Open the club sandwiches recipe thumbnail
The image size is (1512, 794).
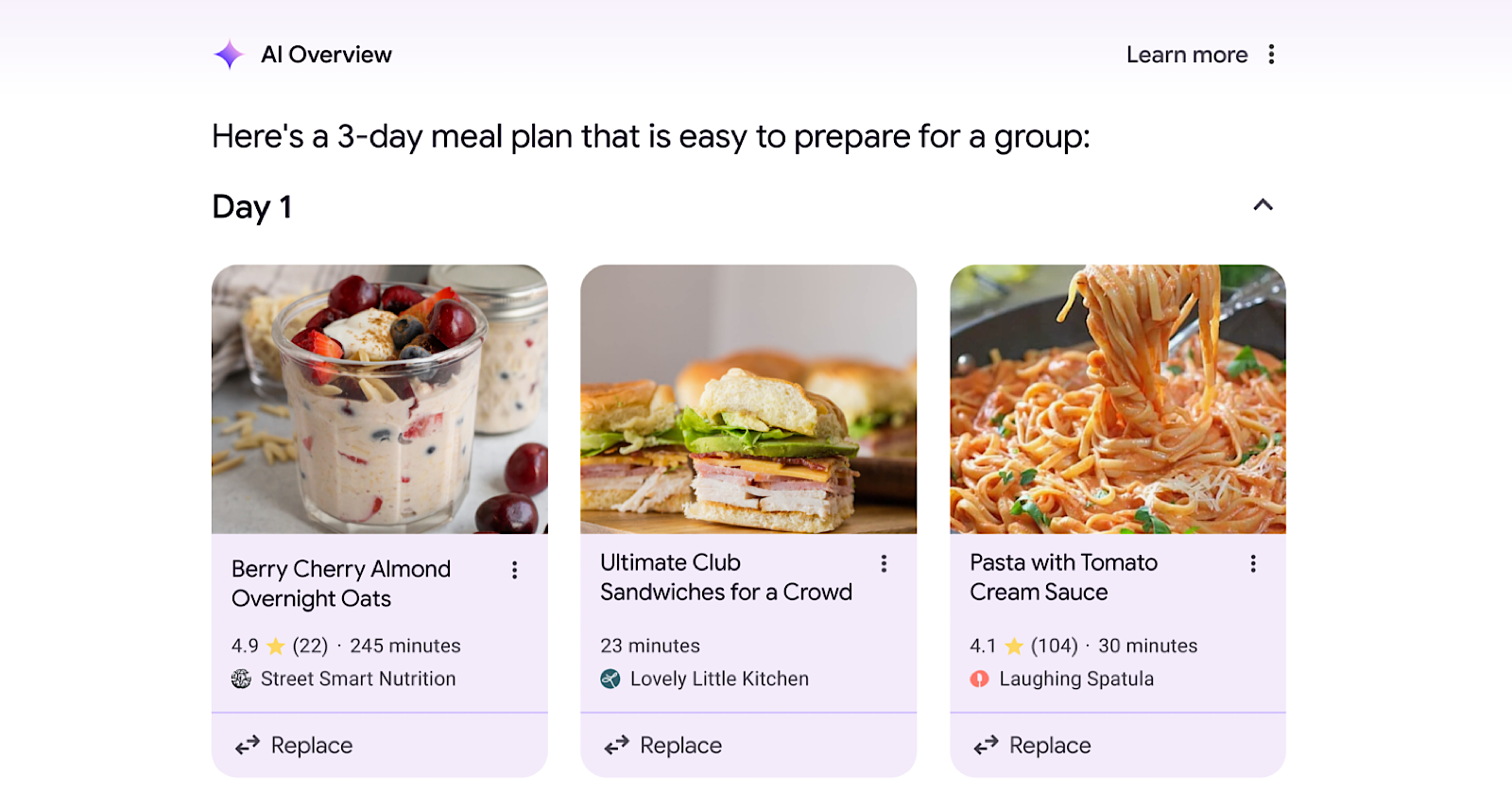pyautogui.click(x=748, y=399)
